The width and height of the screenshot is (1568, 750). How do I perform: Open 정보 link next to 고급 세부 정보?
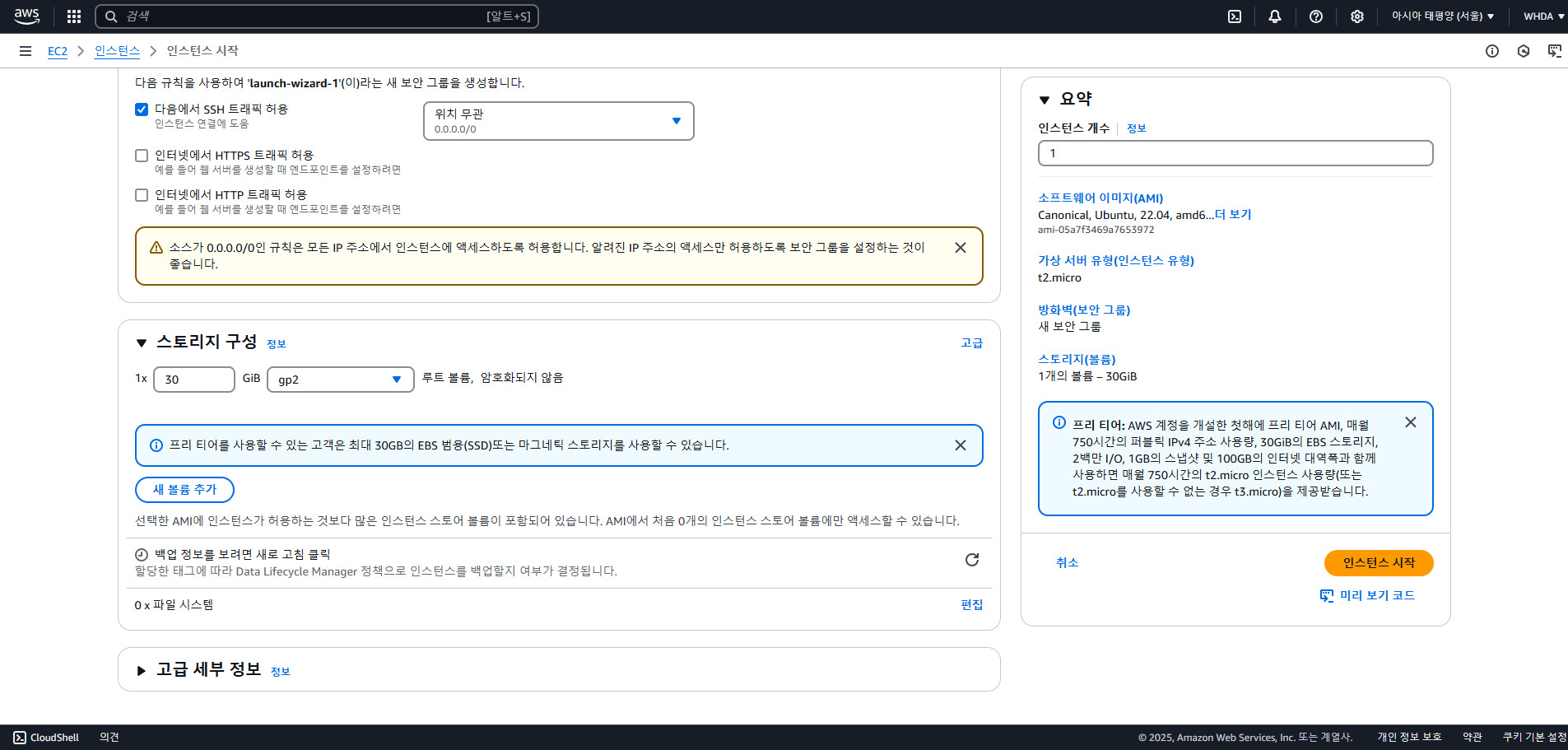(x=281, y=672)
